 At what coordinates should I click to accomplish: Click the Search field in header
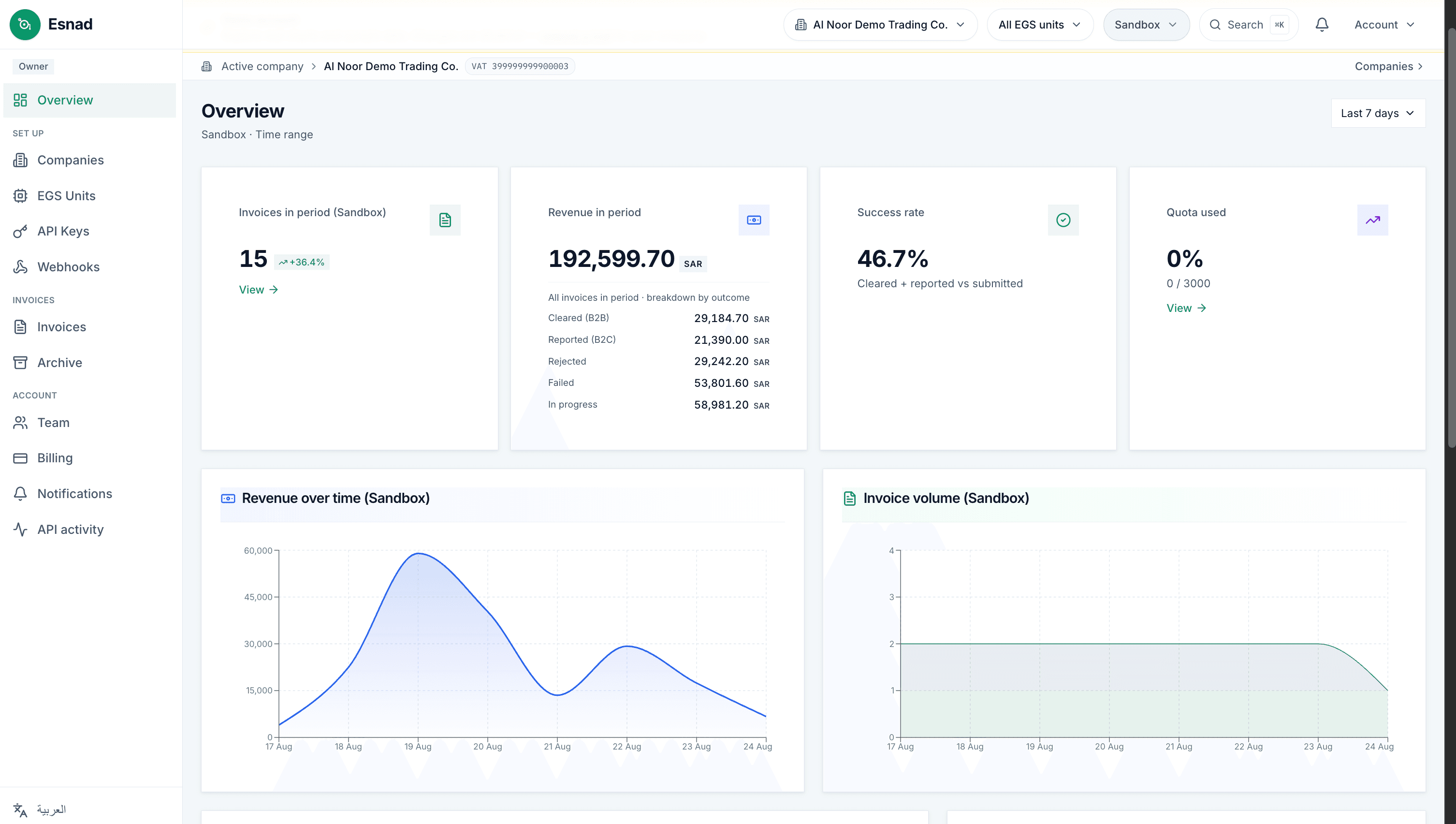tap(1249, 24)
